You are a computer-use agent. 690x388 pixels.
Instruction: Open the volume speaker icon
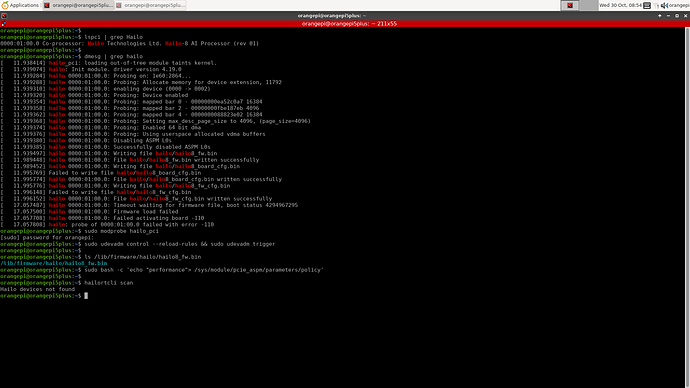[664, 5]
